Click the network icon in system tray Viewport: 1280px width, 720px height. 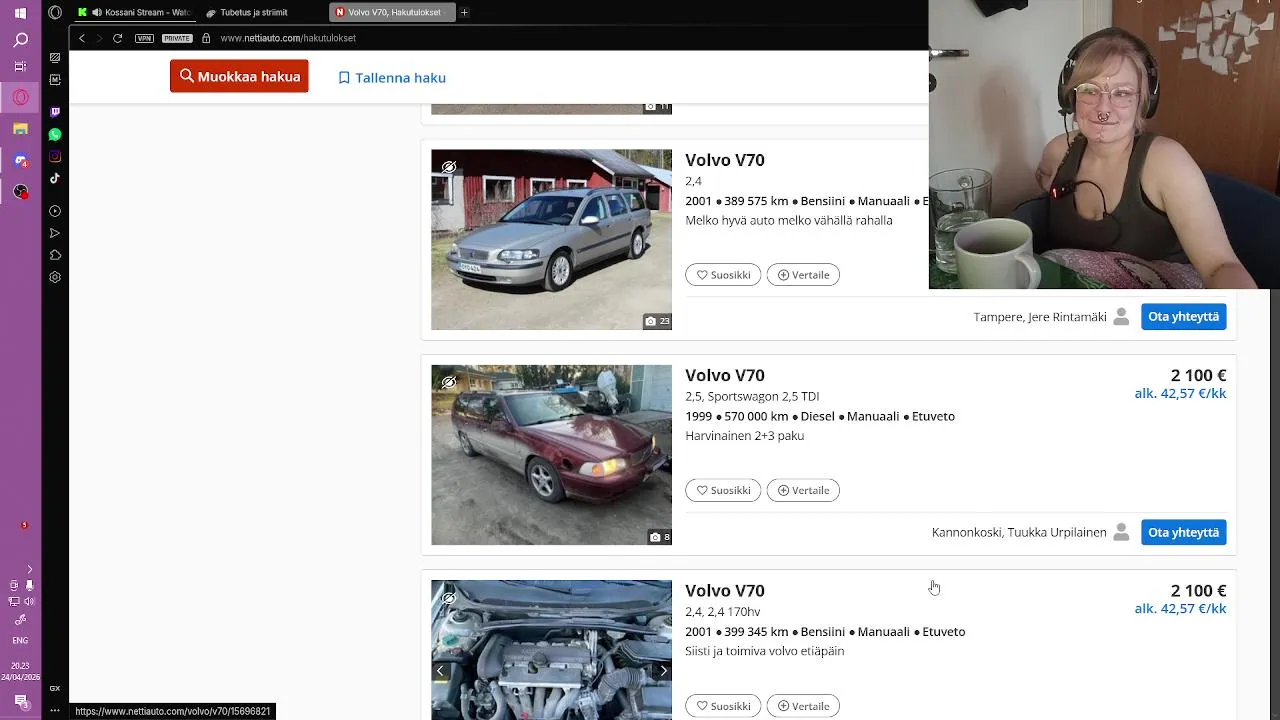[13, 602]
